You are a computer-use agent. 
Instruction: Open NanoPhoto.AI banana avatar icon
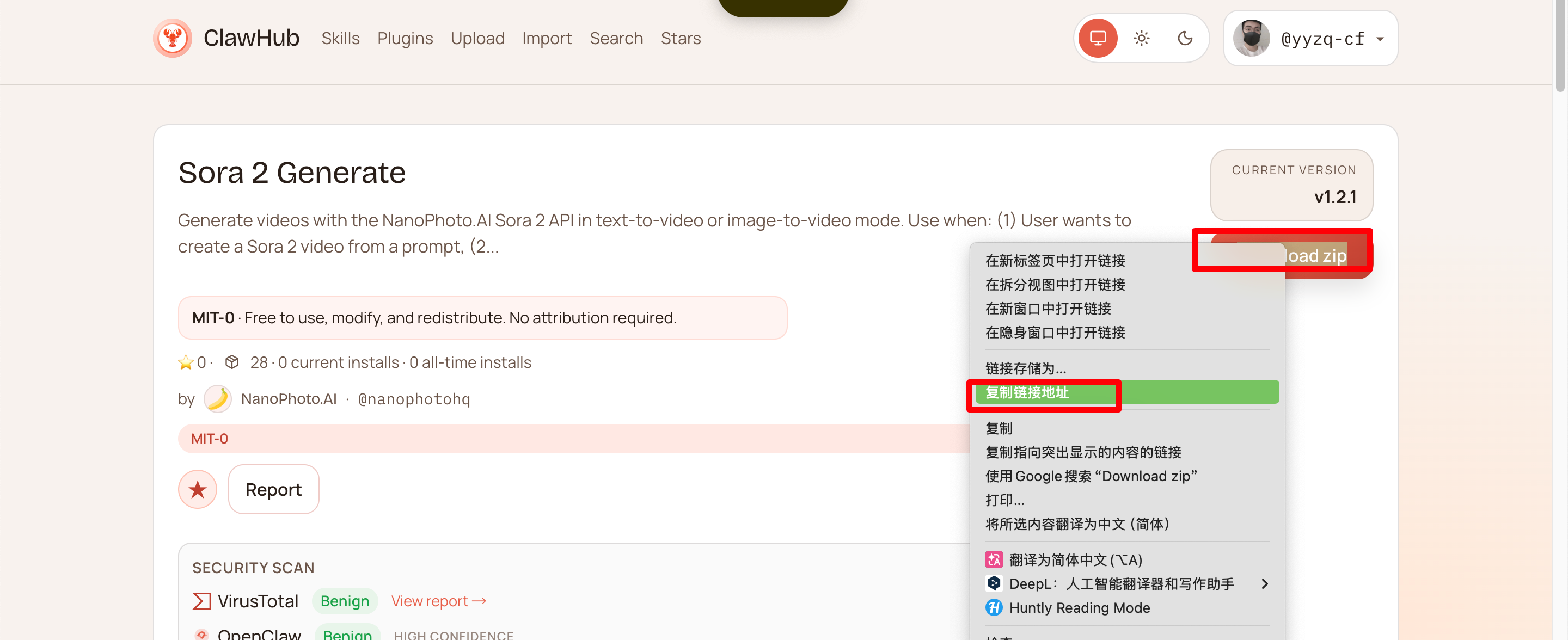pos(217,398)
